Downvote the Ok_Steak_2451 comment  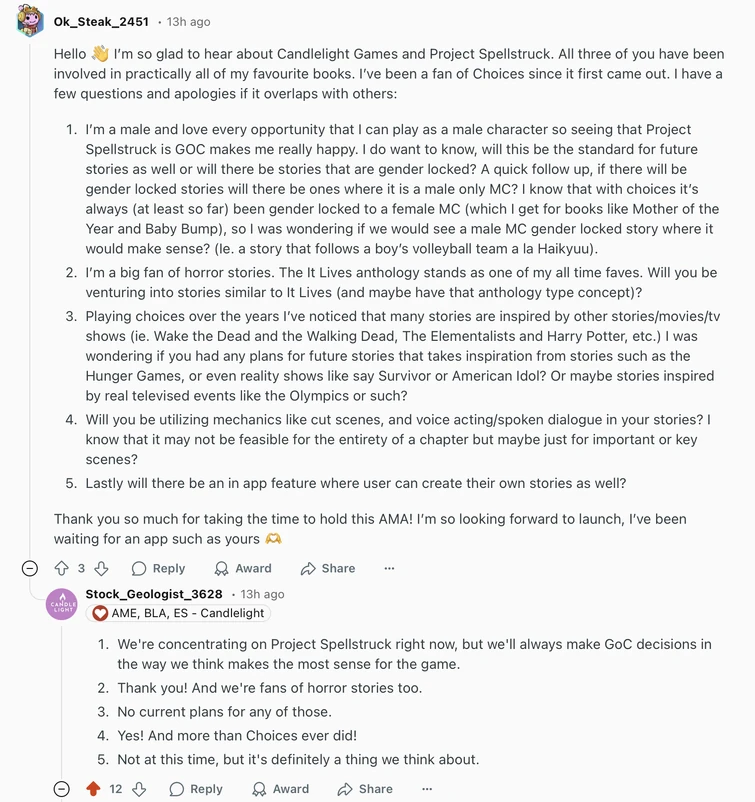coord(103,568)
